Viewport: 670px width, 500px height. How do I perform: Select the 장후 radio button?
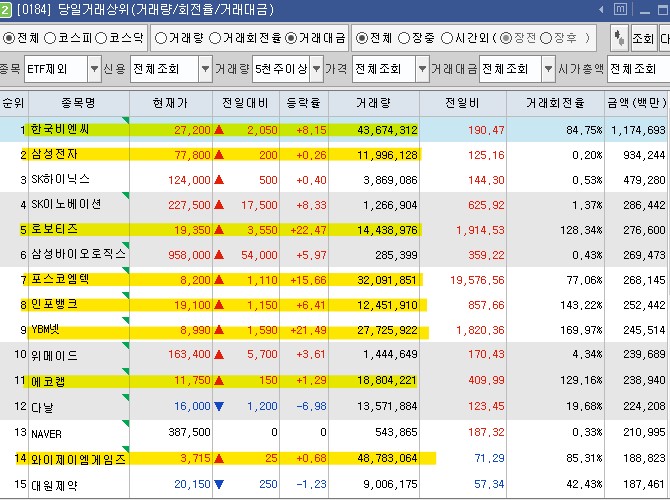click(x=546, y=38)
